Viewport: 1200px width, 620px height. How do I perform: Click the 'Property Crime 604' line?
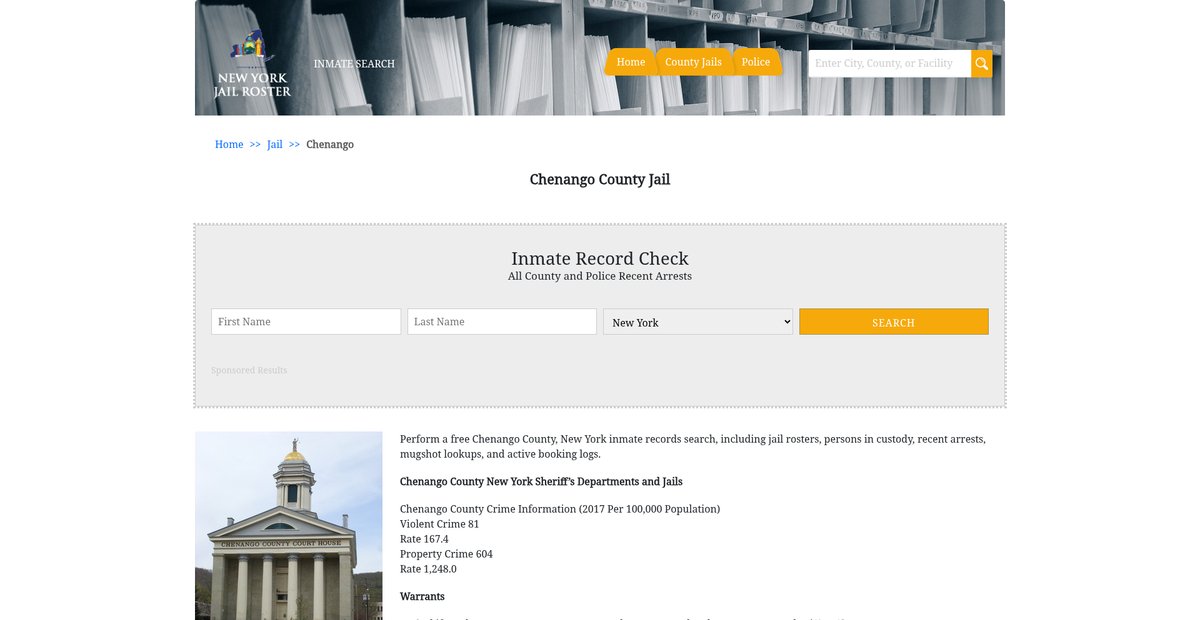click(x=446, y=554)
